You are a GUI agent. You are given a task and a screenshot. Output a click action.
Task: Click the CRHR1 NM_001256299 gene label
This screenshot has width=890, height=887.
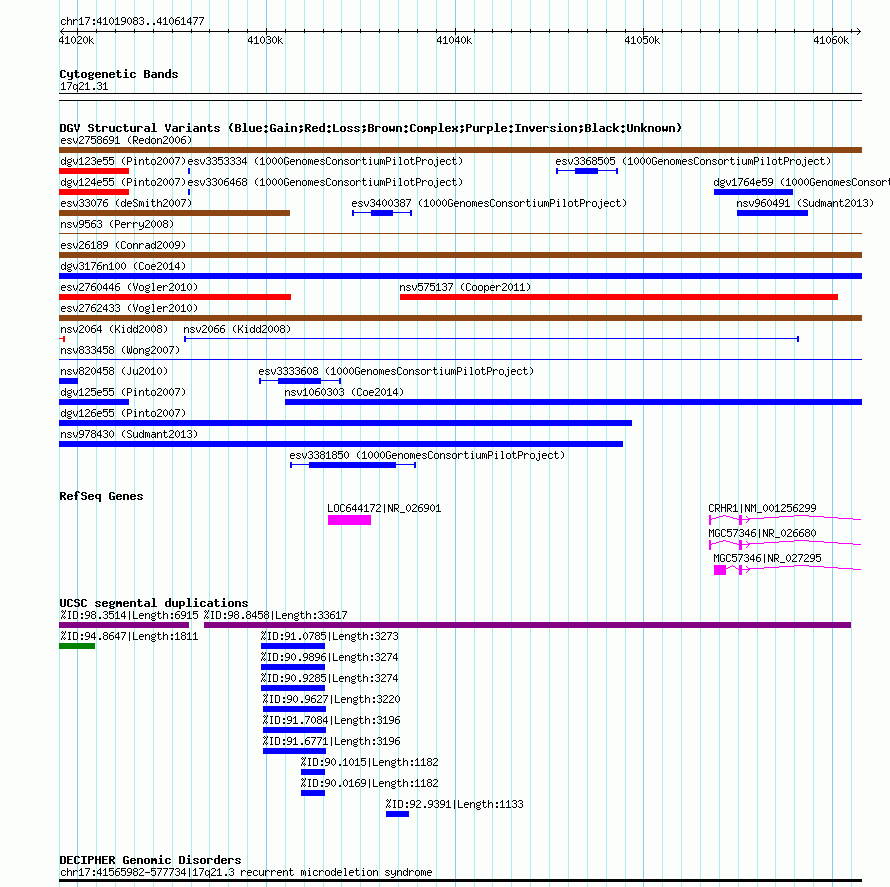[x=762, y=508]
